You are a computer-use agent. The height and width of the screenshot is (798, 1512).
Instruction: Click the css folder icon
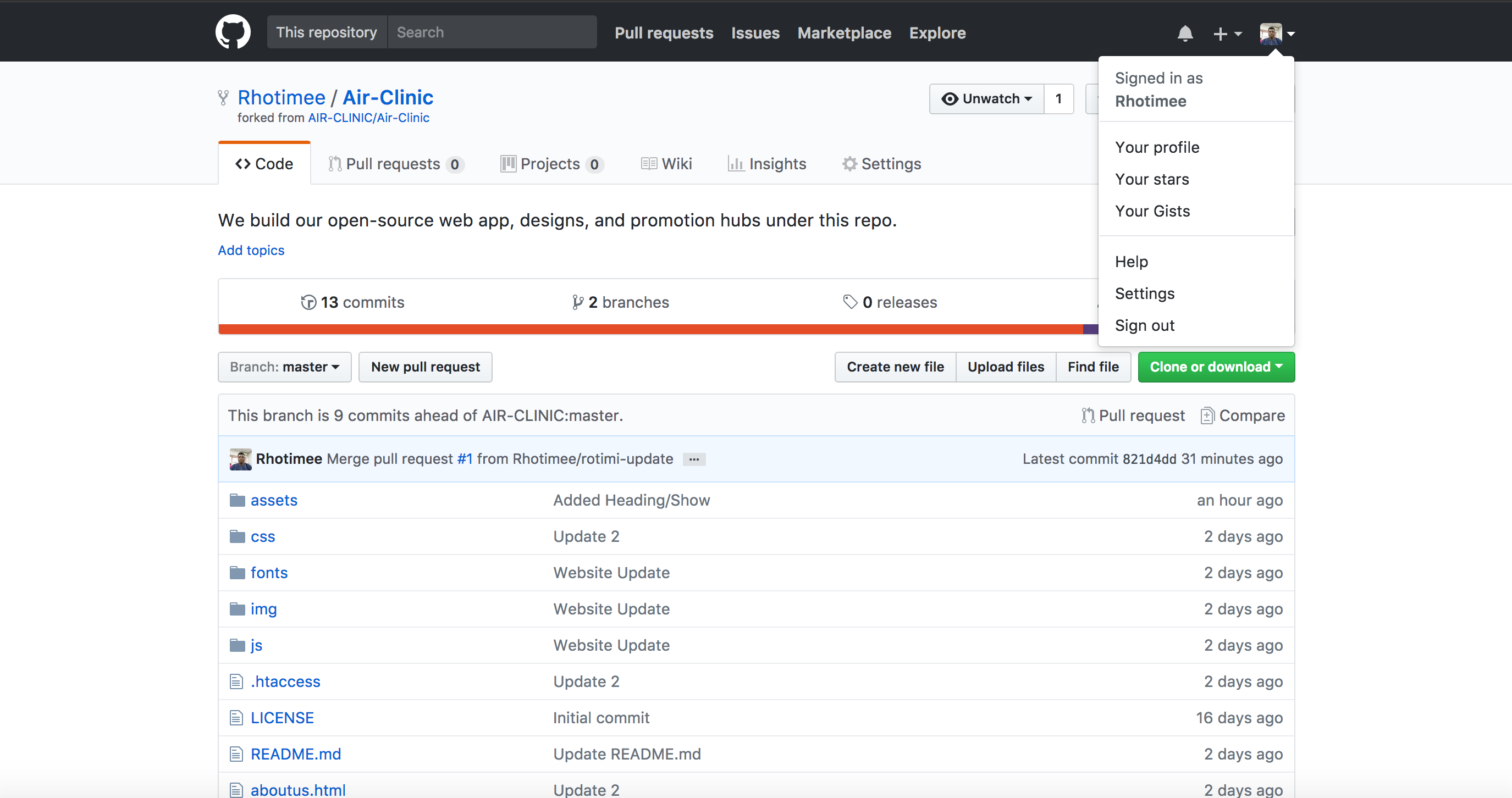(x=237, y=536)
